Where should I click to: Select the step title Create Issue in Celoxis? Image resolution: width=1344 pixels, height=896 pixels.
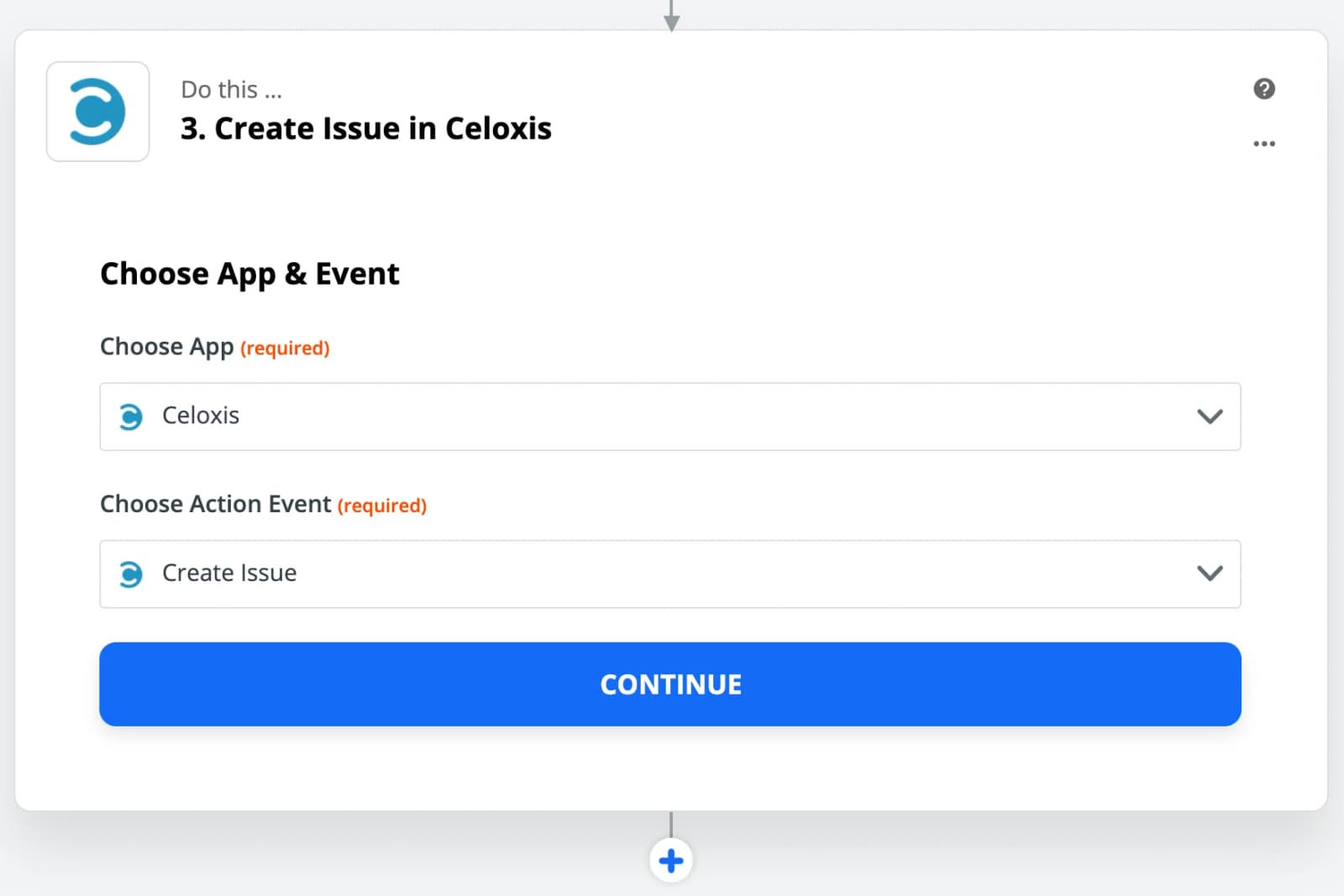pos(366,128)
